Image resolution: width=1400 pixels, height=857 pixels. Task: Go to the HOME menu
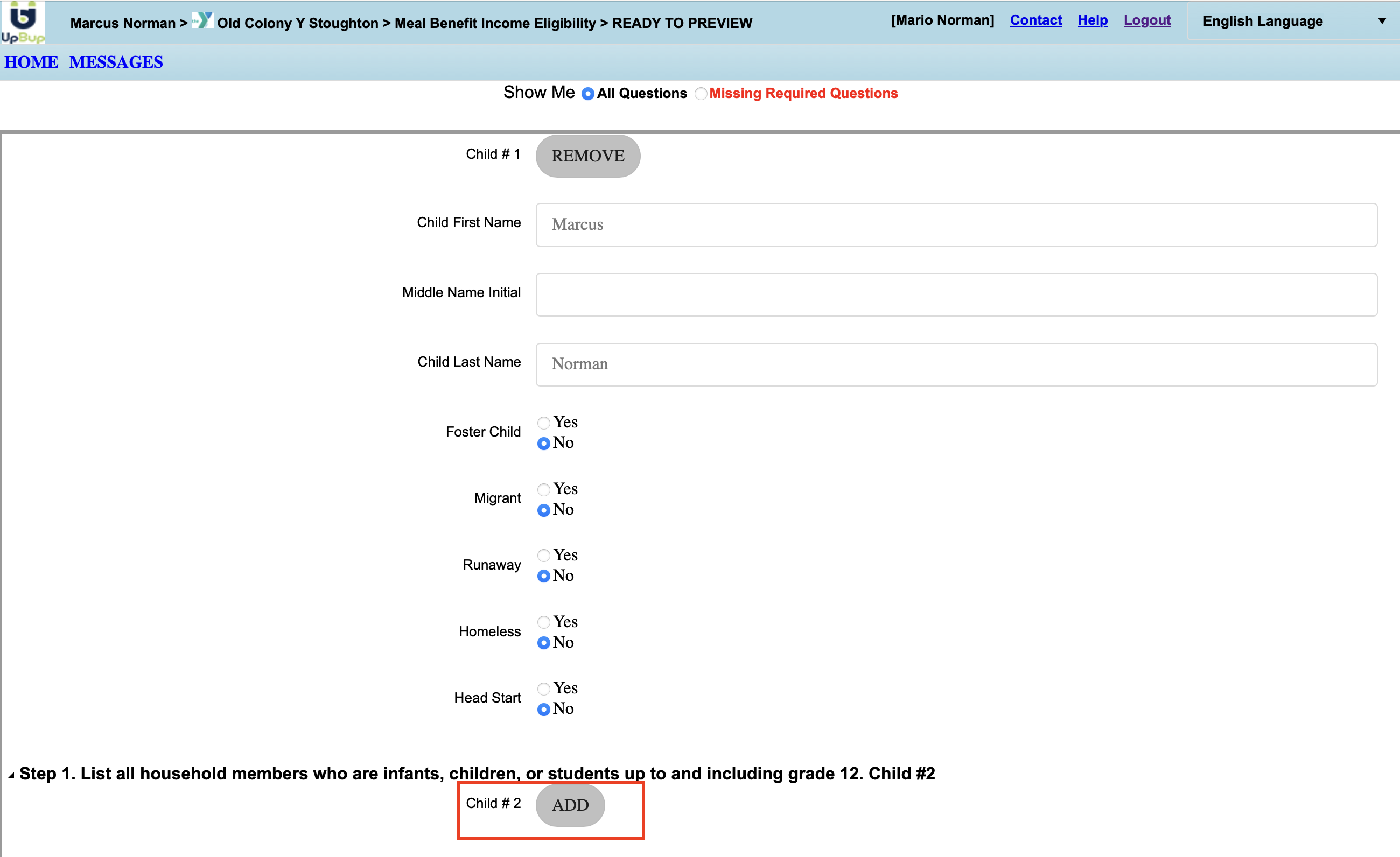tap(31, 62)
